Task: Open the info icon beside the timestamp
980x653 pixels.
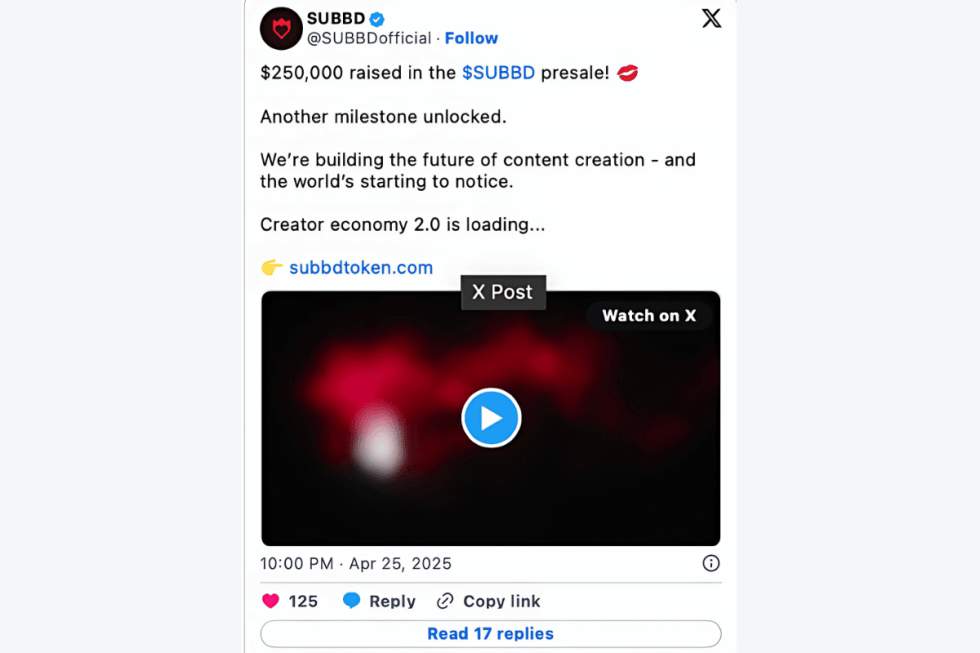Action: point(711,564)
